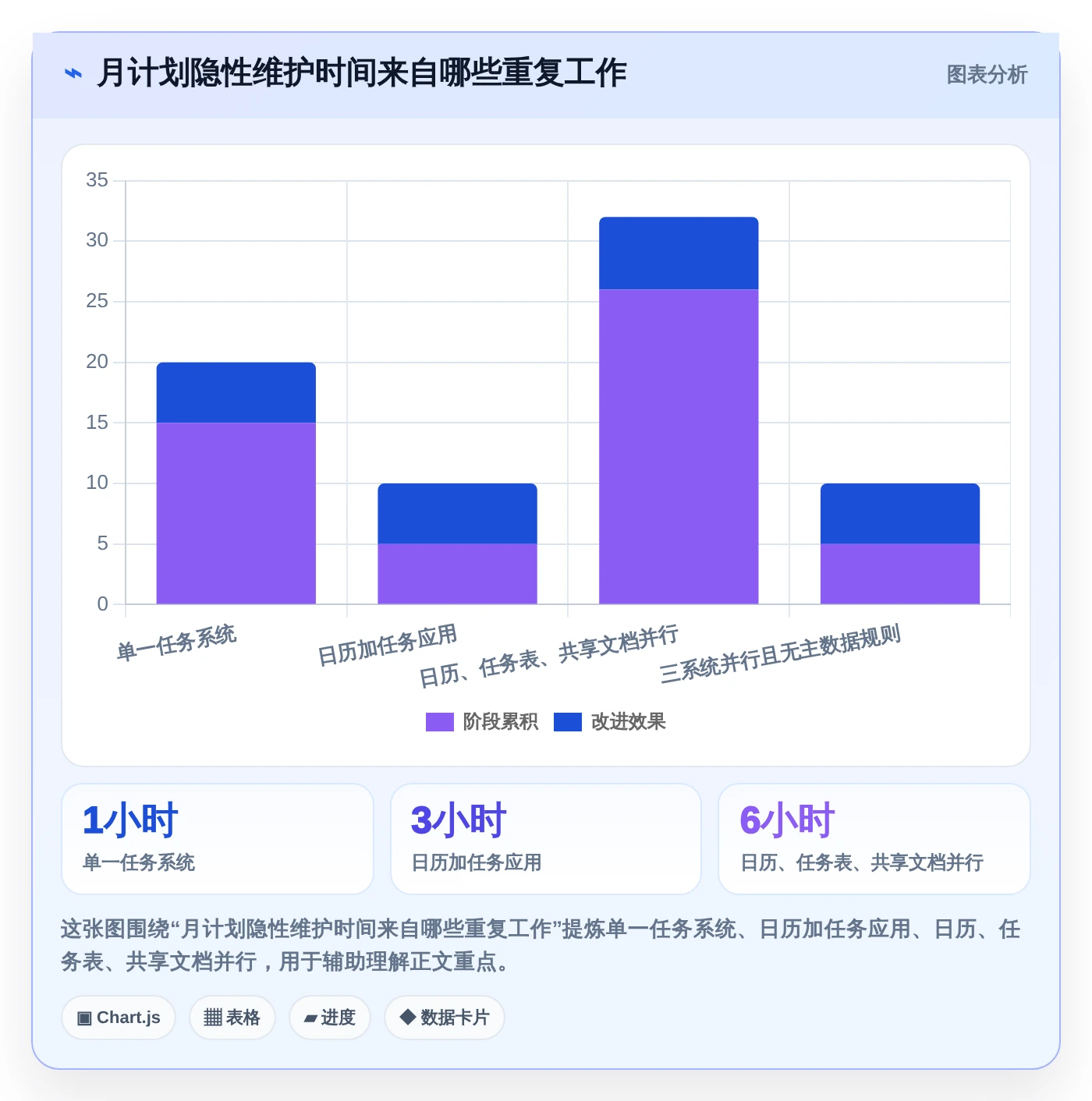1092x1101 pixels.
Task: Click the x-axis label 三系统并行且无主数据规则
Action: coord(780,654)
